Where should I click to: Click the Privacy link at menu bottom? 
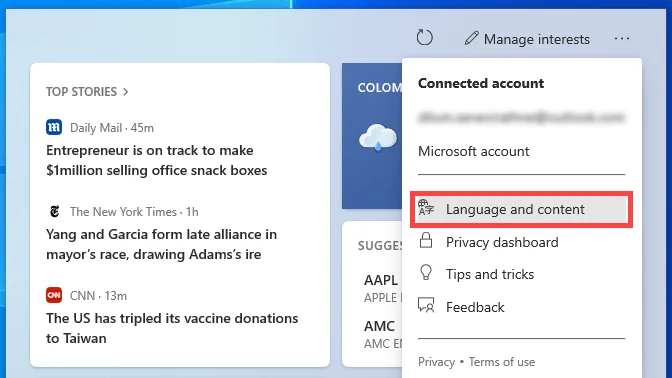(436, 362)
